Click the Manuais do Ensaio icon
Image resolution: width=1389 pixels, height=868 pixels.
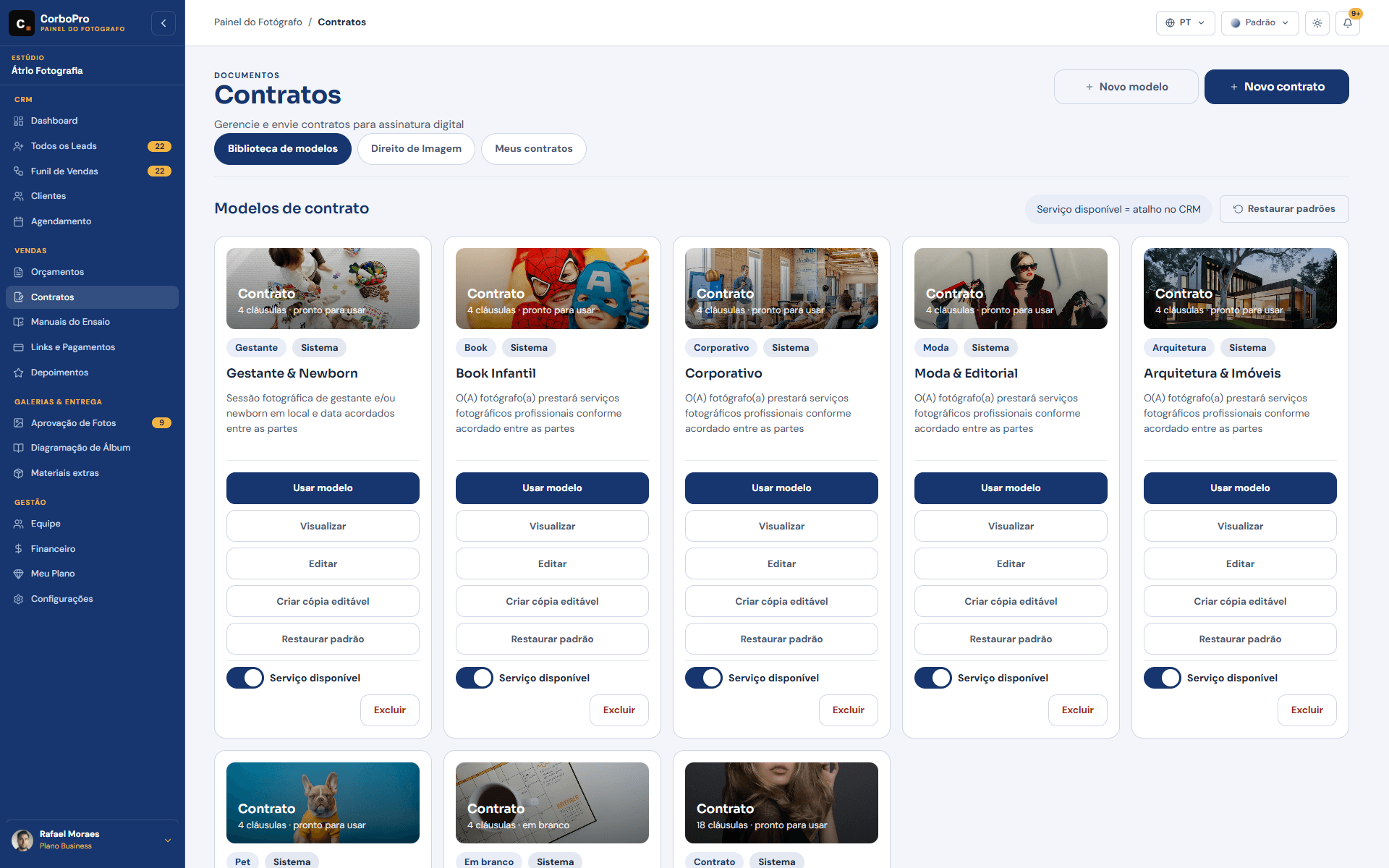[19, 322]
